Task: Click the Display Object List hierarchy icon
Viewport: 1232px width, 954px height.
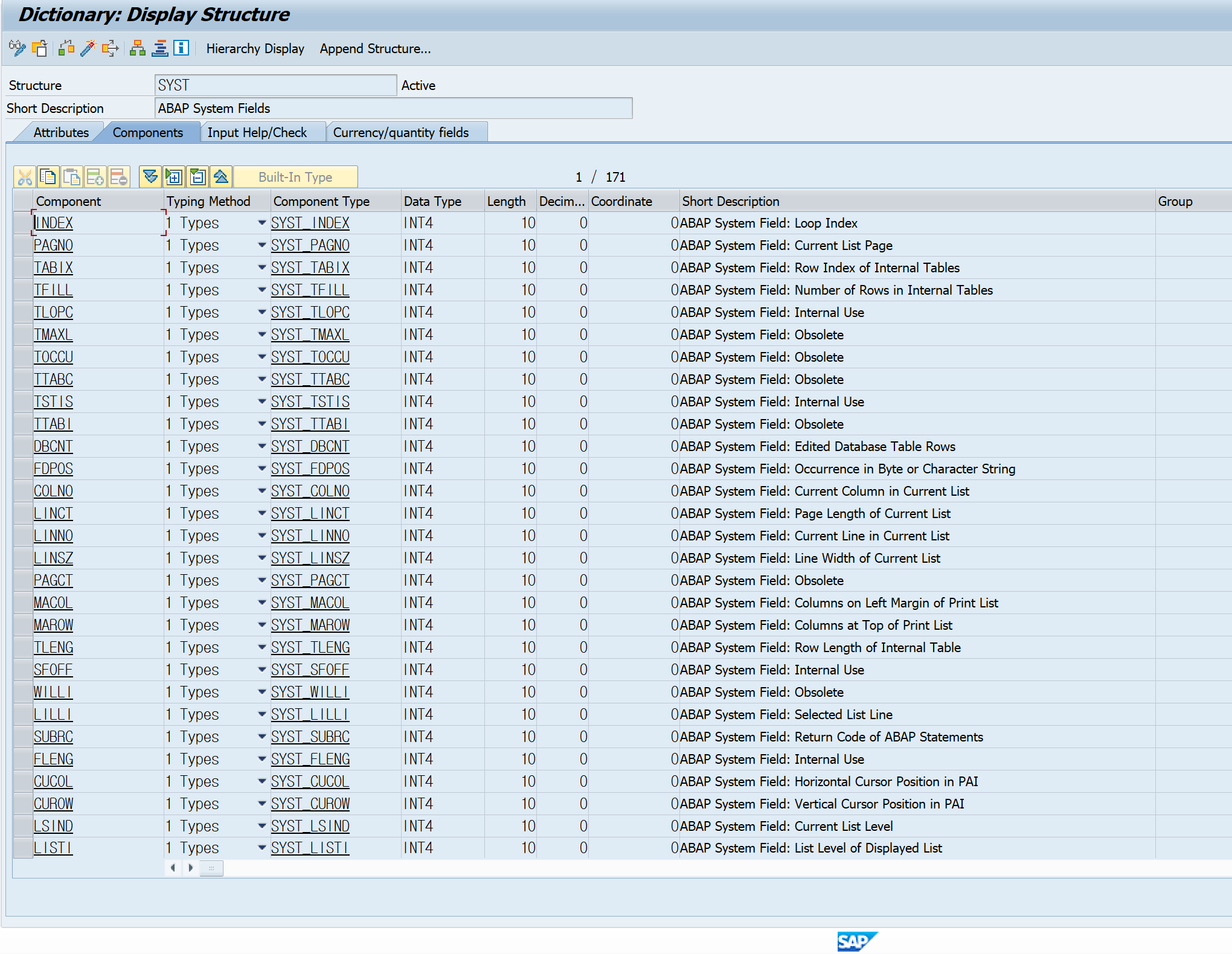Action: tap(138, 48)
